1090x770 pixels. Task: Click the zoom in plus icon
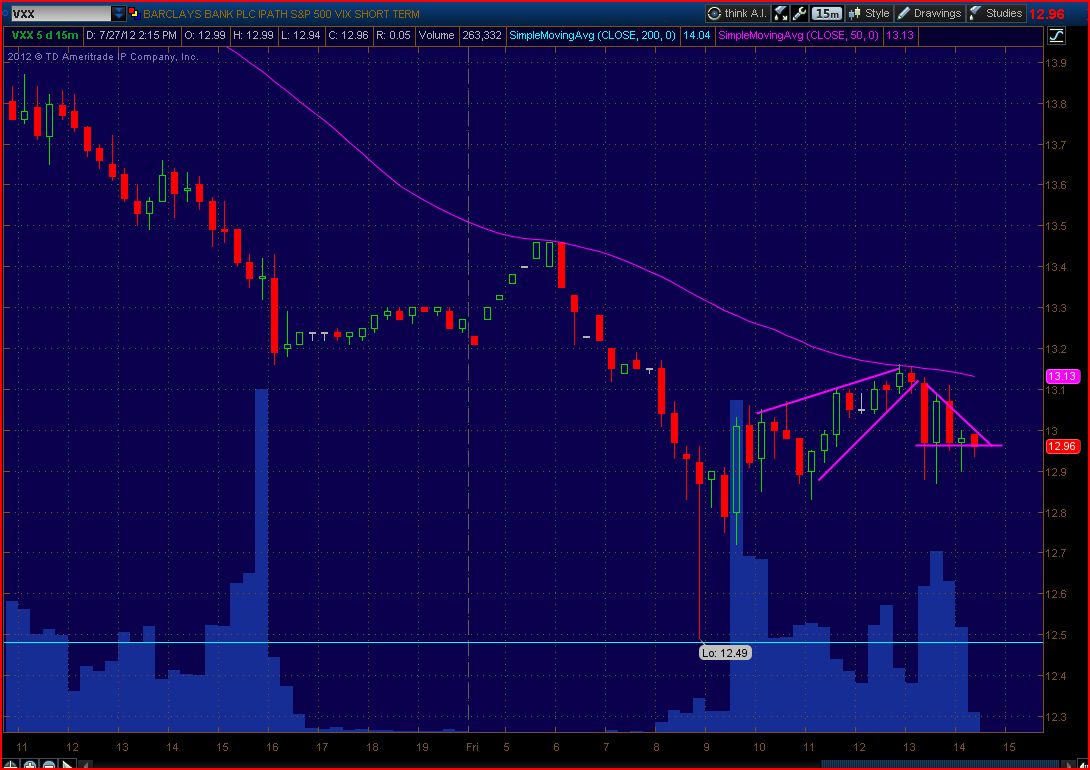coord(30,765)
